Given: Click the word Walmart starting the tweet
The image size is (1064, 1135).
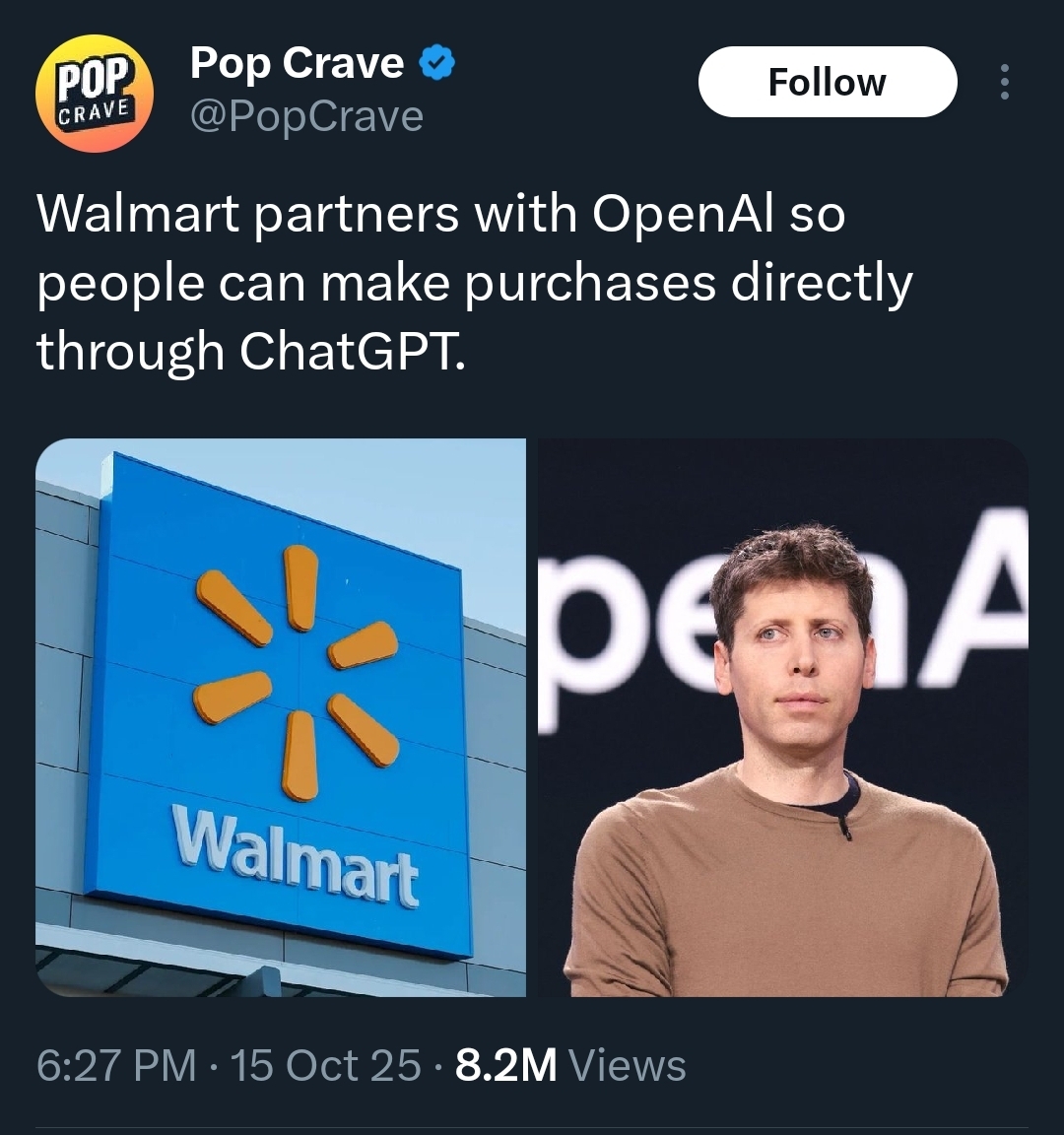Looking at the screenshot, I should (138, 214).
